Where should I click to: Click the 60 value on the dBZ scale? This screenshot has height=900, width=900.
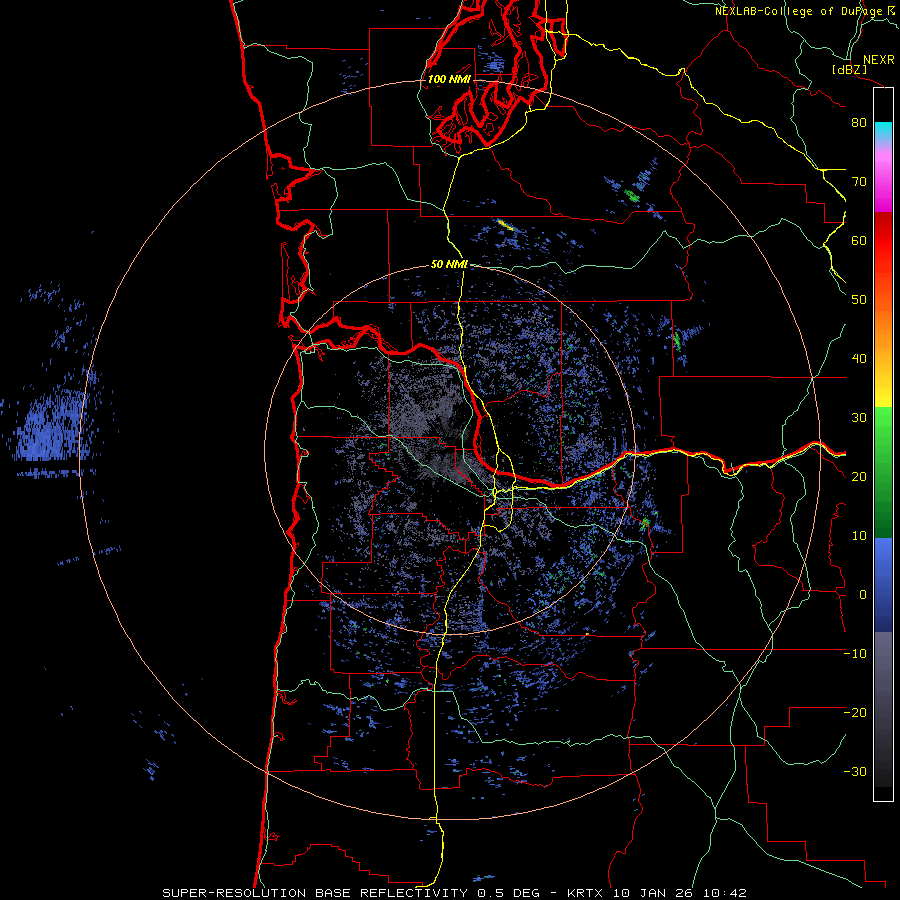coord(859,240)
